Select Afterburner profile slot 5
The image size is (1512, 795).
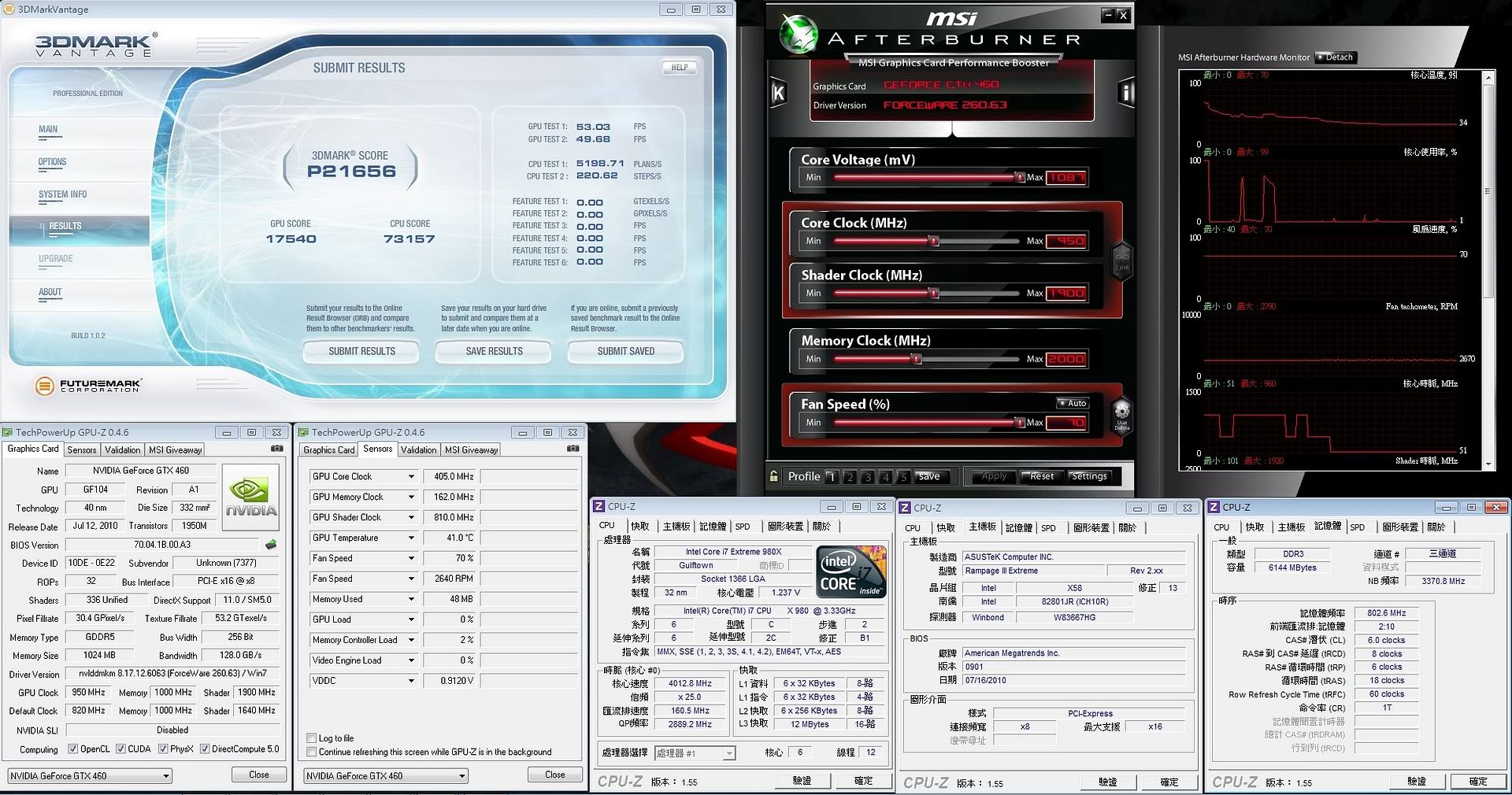[903, 477]
